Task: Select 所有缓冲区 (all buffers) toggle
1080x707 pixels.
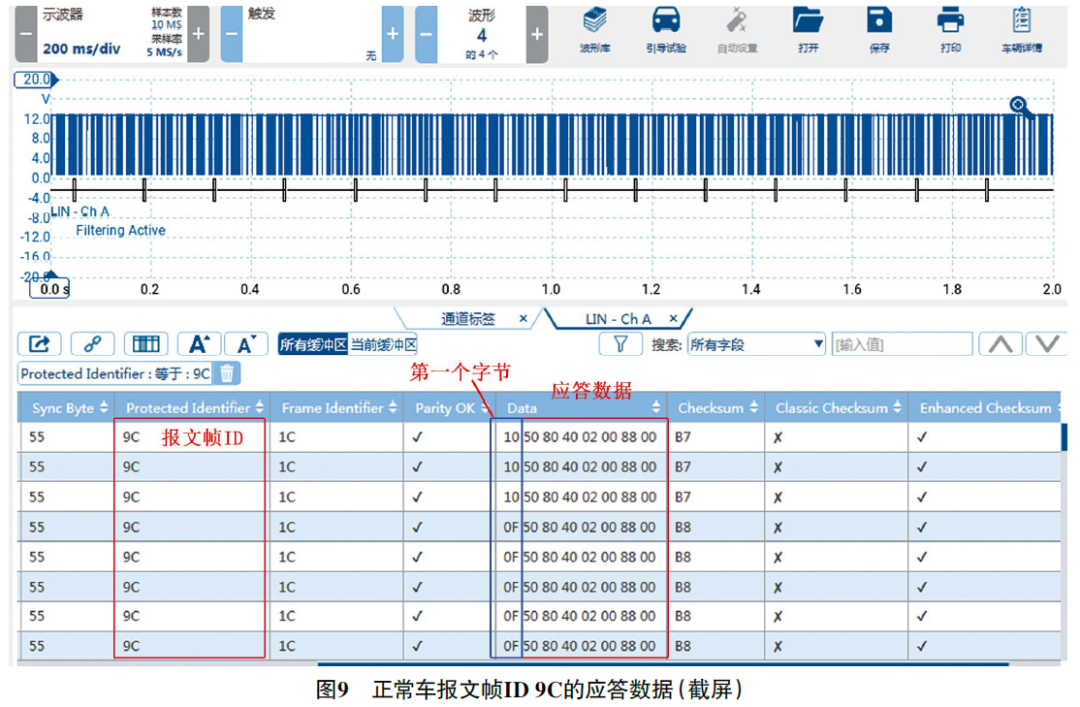Action: [x=312, y=344]
